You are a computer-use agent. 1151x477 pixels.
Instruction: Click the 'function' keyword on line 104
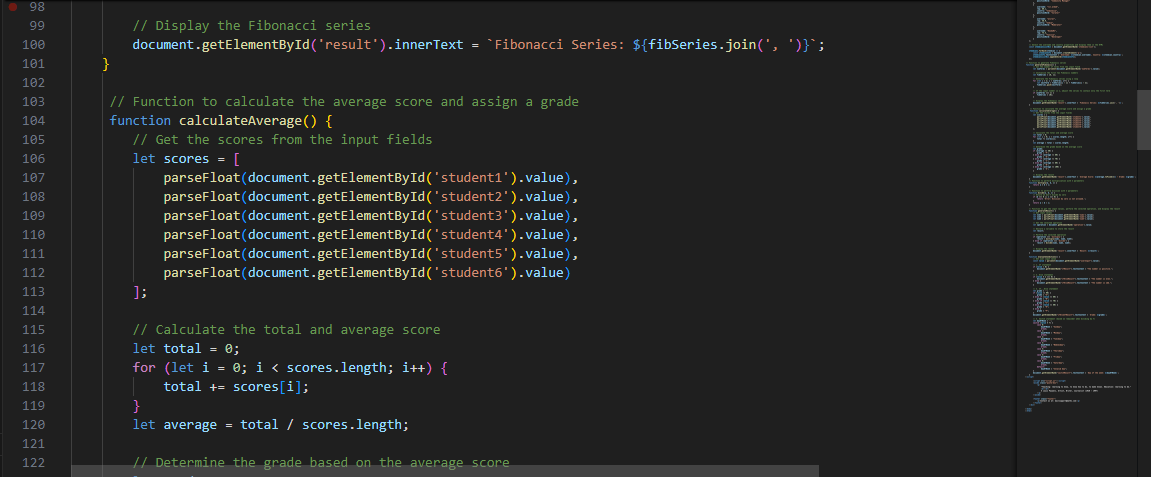140,120
